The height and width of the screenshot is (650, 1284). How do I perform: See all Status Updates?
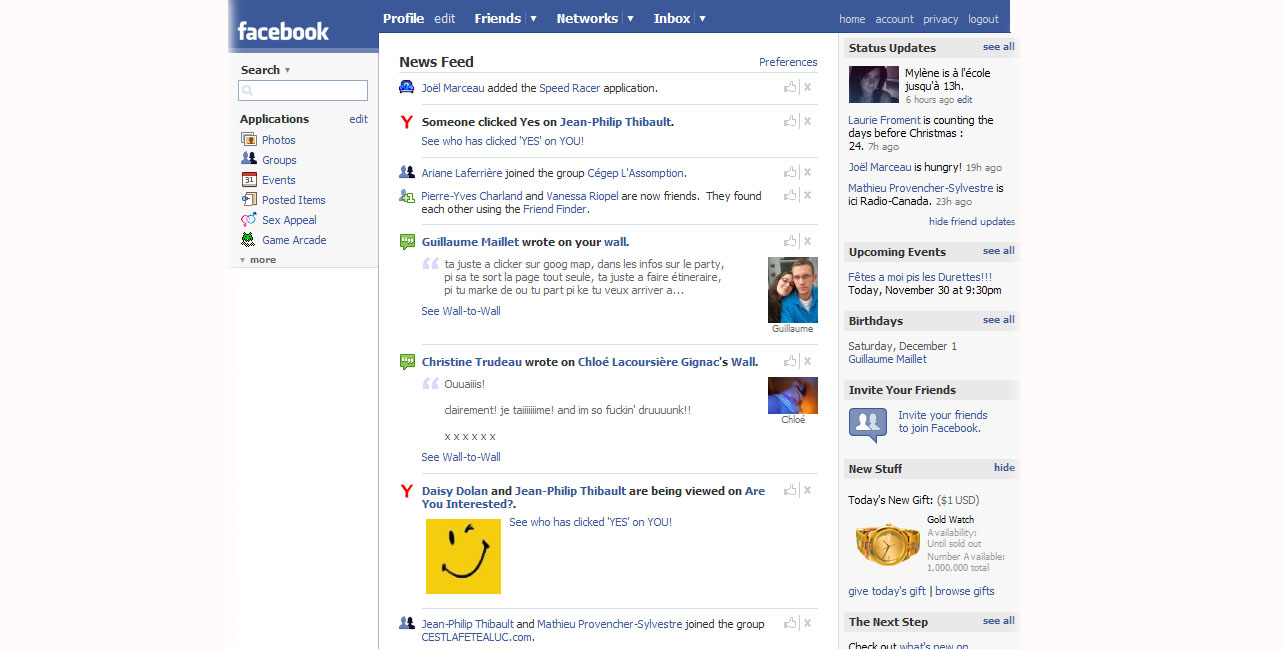(x=998, y=47)
